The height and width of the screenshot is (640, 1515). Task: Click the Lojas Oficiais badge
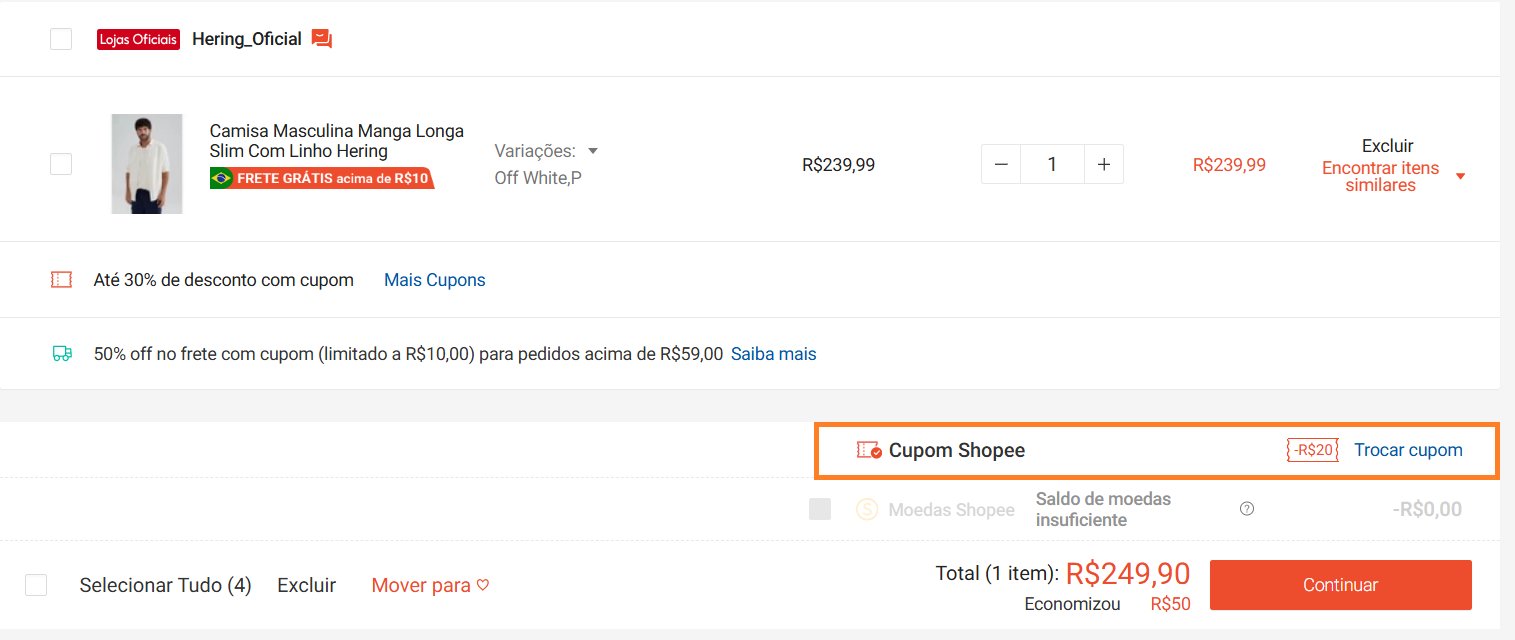click(138, 40)
